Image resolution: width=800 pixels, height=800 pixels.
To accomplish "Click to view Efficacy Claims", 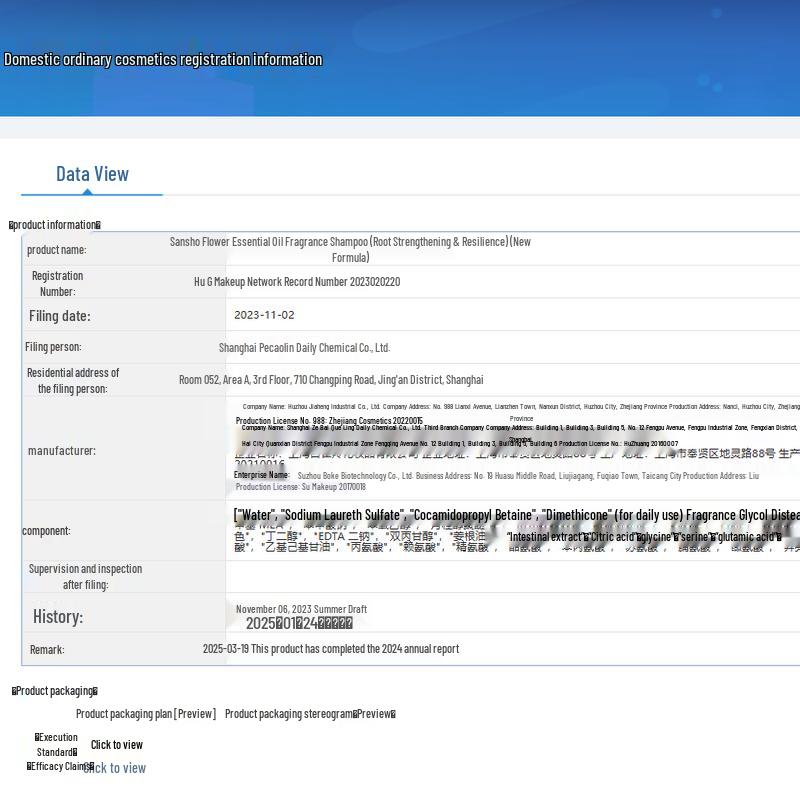I will (115, 768).
